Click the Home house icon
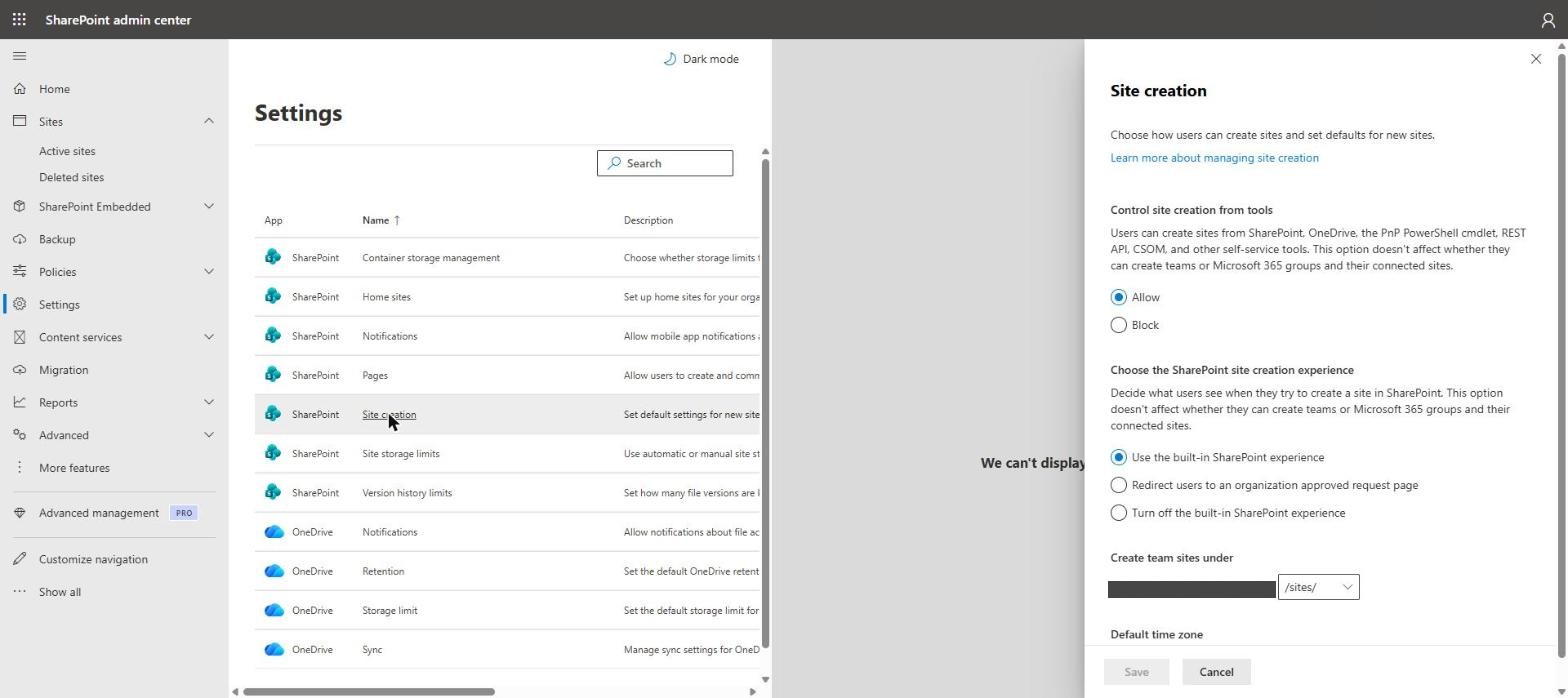This screenshot has width=1568, height=698. (19, 89)
